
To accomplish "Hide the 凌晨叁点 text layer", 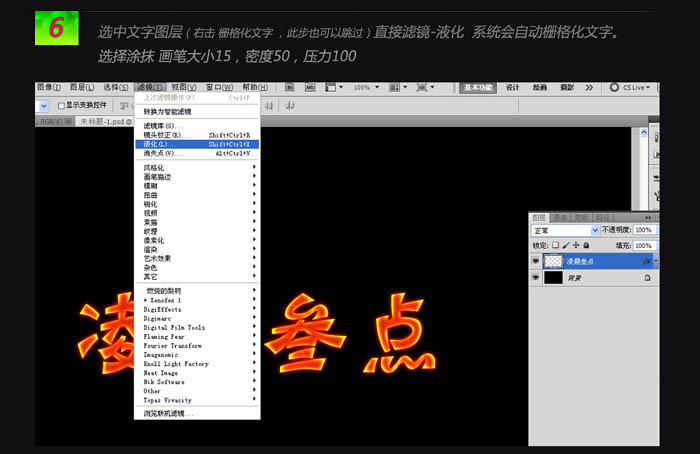I will (x=536, y=260).
